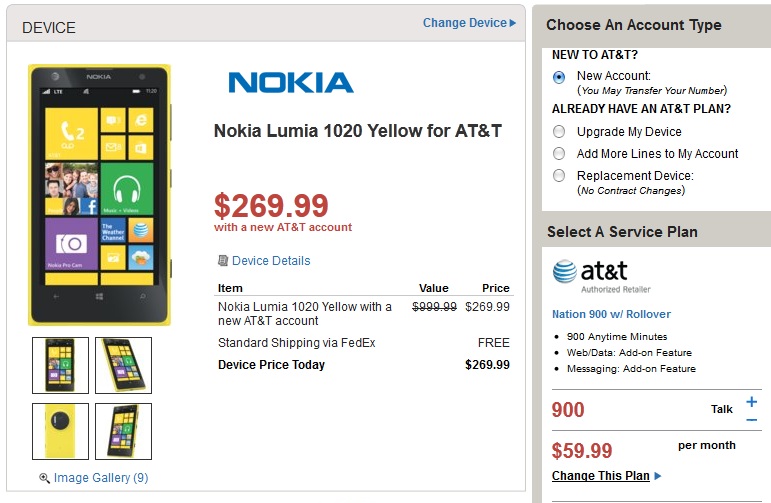Select Add More Lines to My Account
Image resolution: width=771 pixels, height=503 pixels.
(x=558, y=154)
